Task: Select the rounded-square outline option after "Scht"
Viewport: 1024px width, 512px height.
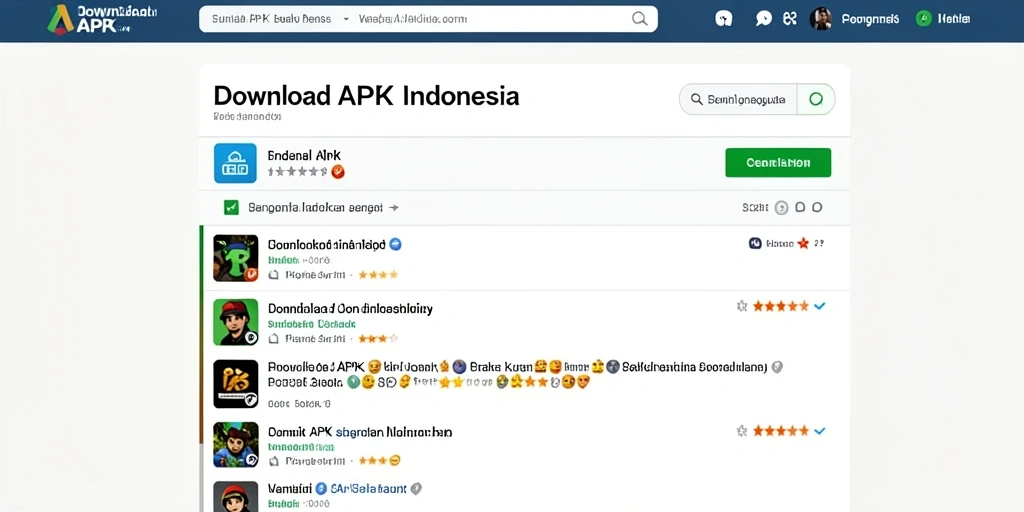Action: point(800,208)
